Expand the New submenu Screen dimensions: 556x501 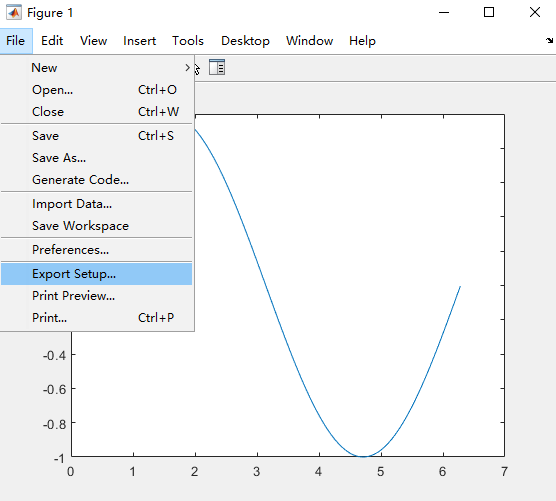point(96,68)
